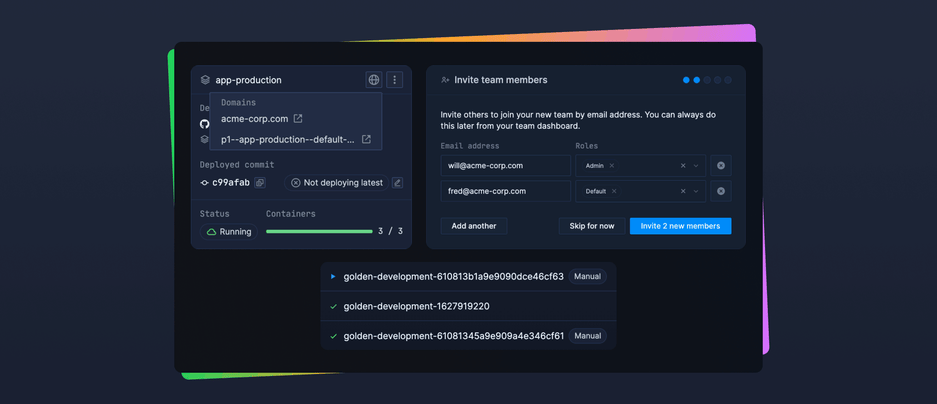
Task: Go to the third step dot
Action: [707, 80]
